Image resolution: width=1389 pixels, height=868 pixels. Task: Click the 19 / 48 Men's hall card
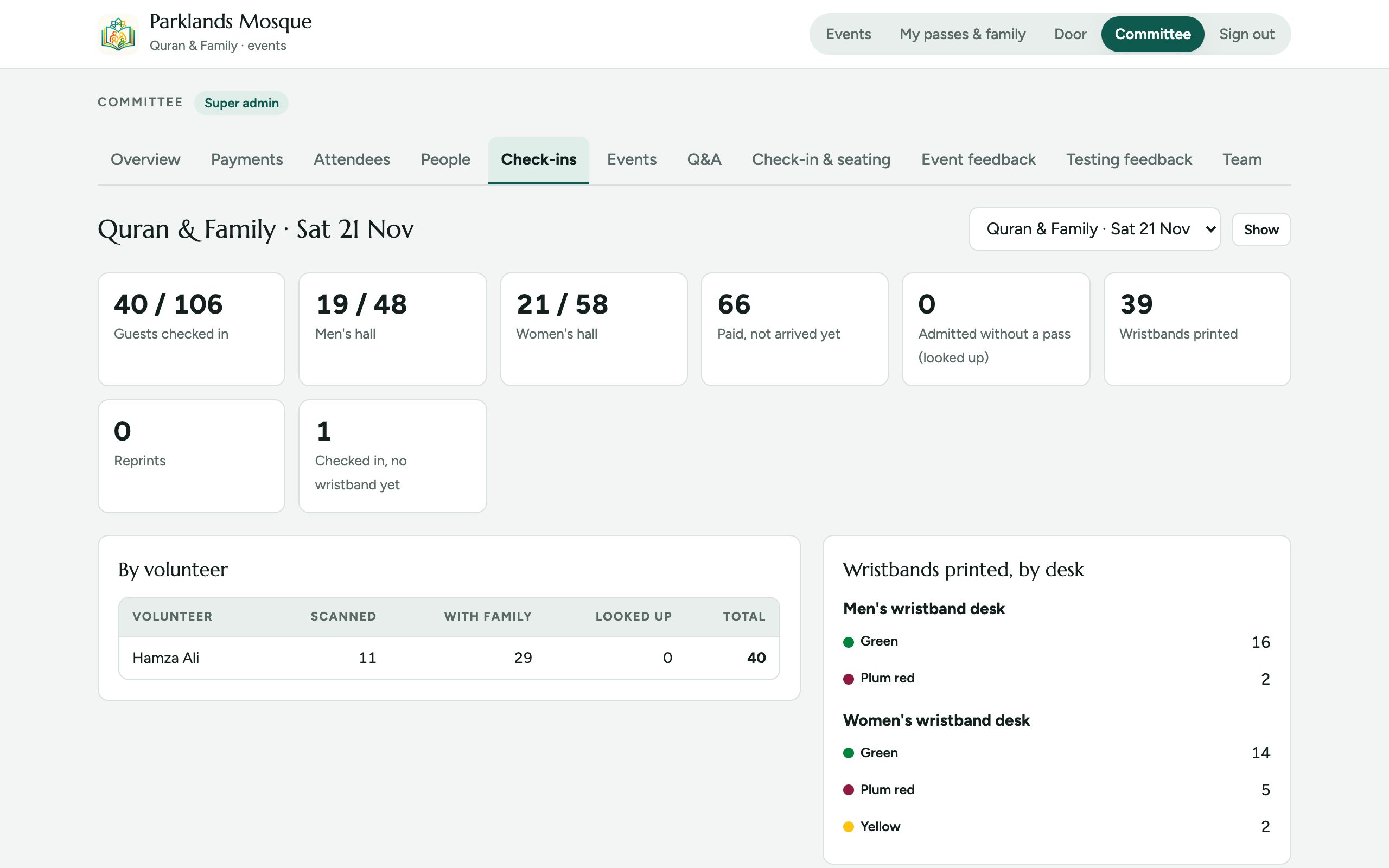[x=393, y=329]
